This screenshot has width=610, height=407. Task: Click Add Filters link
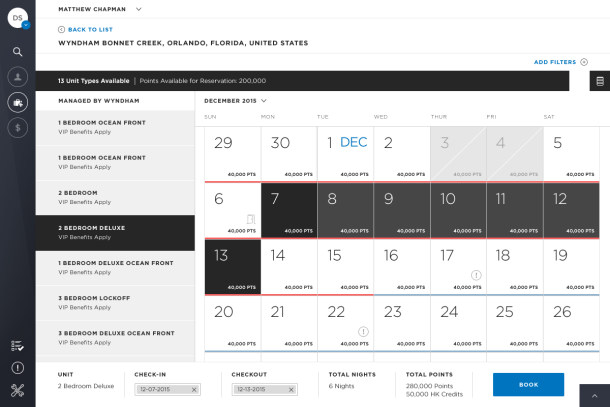(x=555, y=62)
